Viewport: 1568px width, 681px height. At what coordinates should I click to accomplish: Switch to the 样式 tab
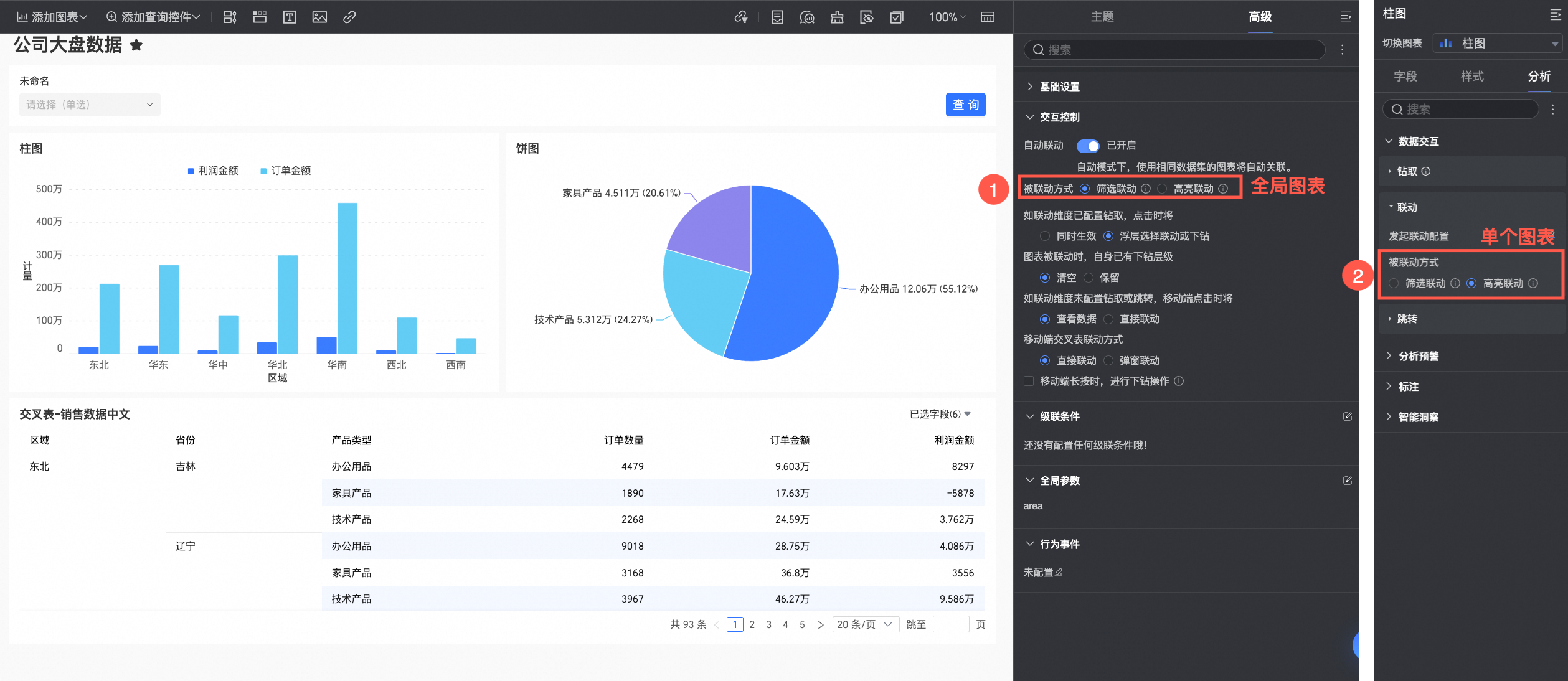1472,76
